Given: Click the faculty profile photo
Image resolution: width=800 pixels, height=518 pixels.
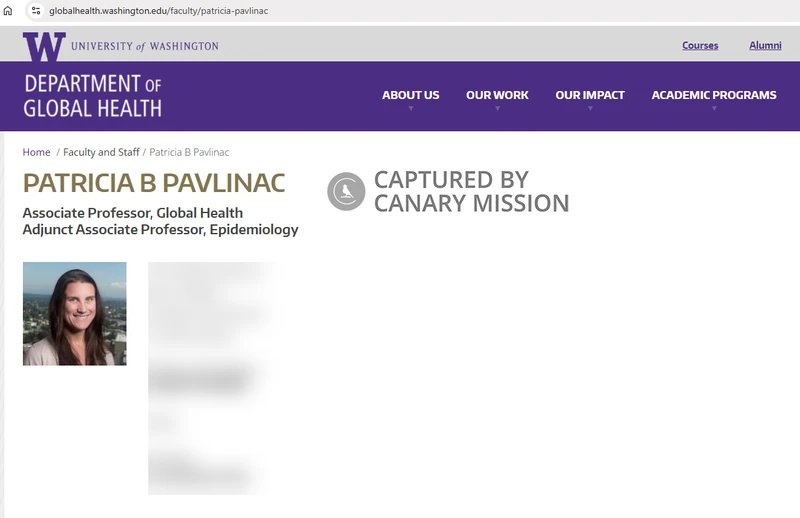Looking at the screenshot, I should [x=74, y=314].
